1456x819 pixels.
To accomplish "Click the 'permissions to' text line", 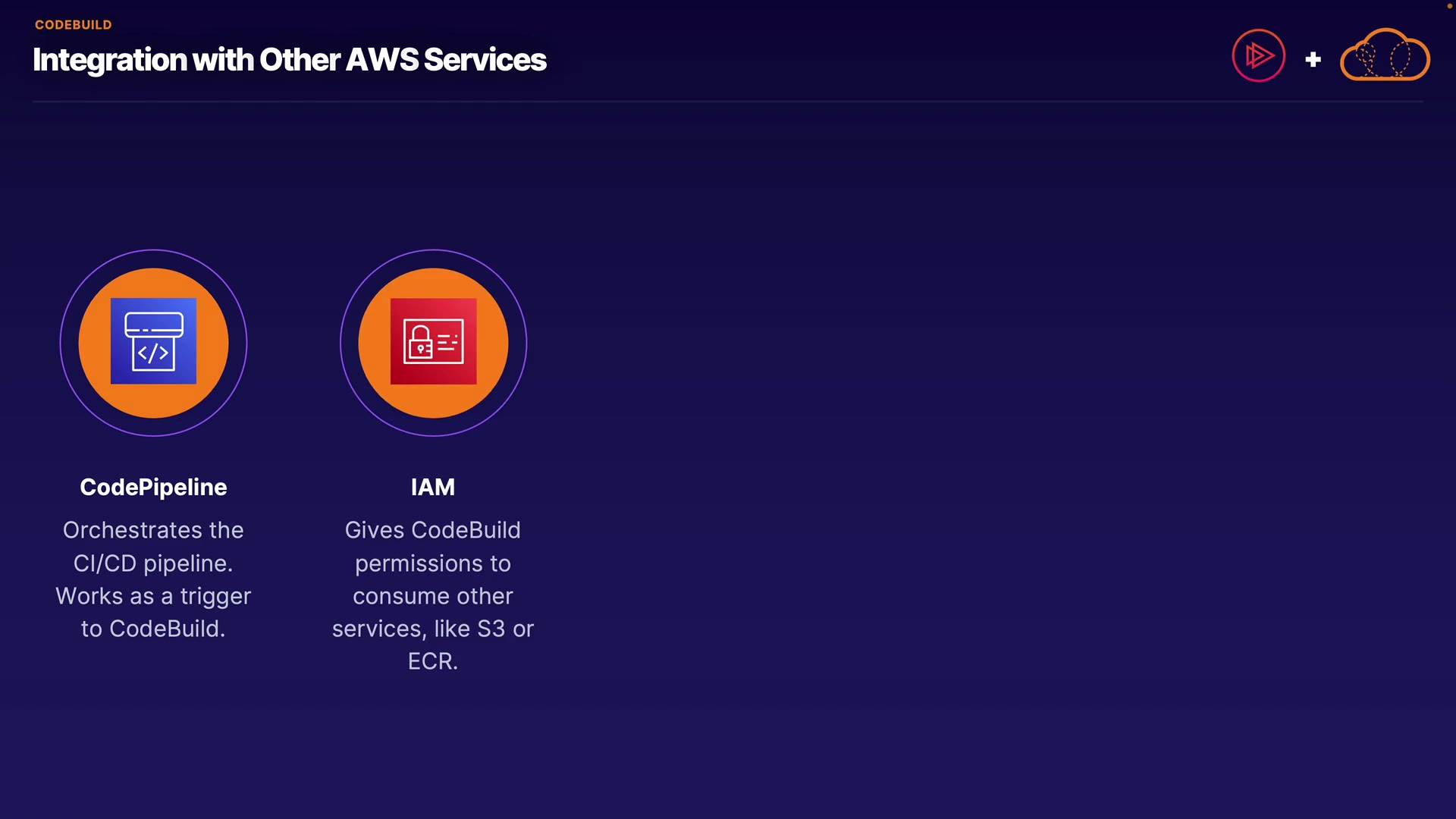I will click(x=433, y=563).
